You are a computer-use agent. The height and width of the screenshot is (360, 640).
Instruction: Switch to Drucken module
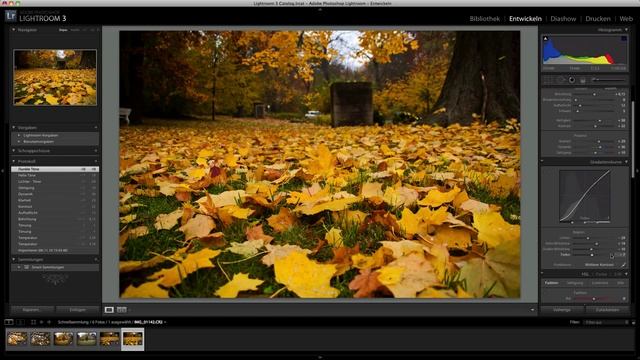(x=598, y=19)
